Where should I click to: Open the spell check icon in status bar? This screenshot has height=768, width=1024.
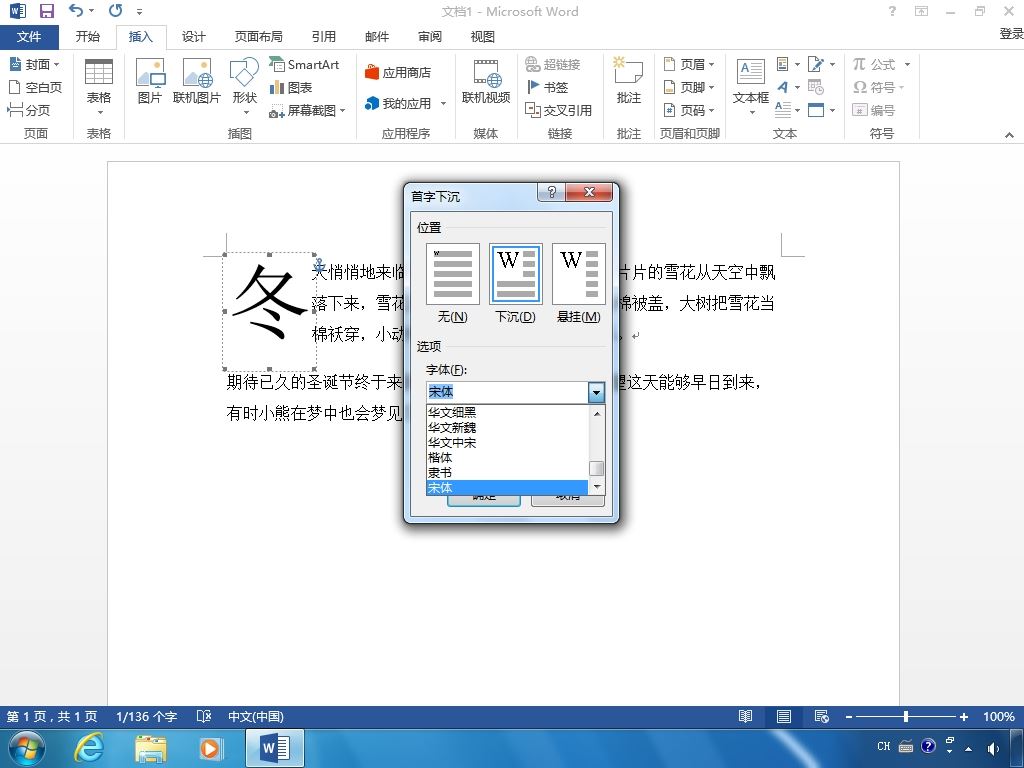tap(204, 716)
